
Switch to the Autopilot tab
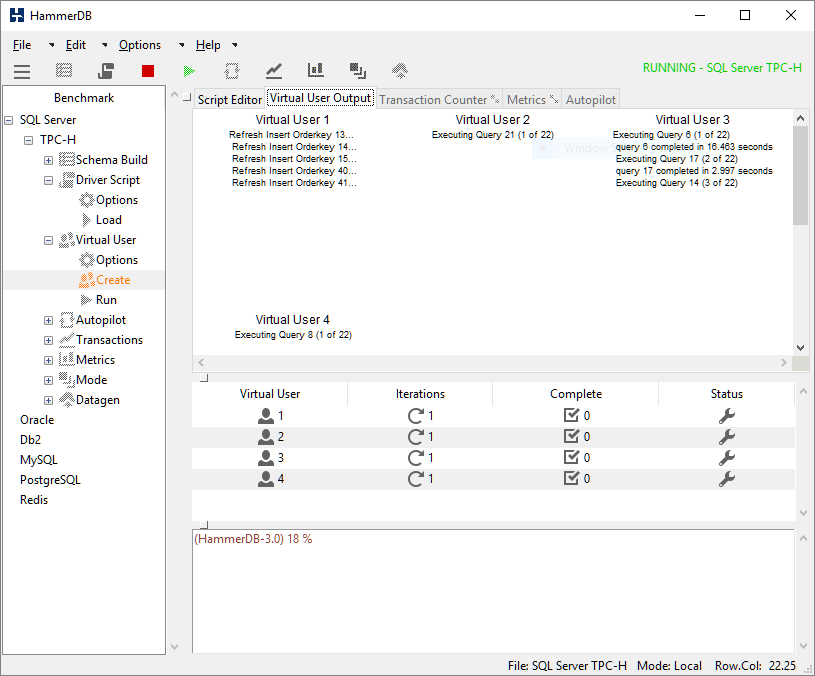point(590,100)
